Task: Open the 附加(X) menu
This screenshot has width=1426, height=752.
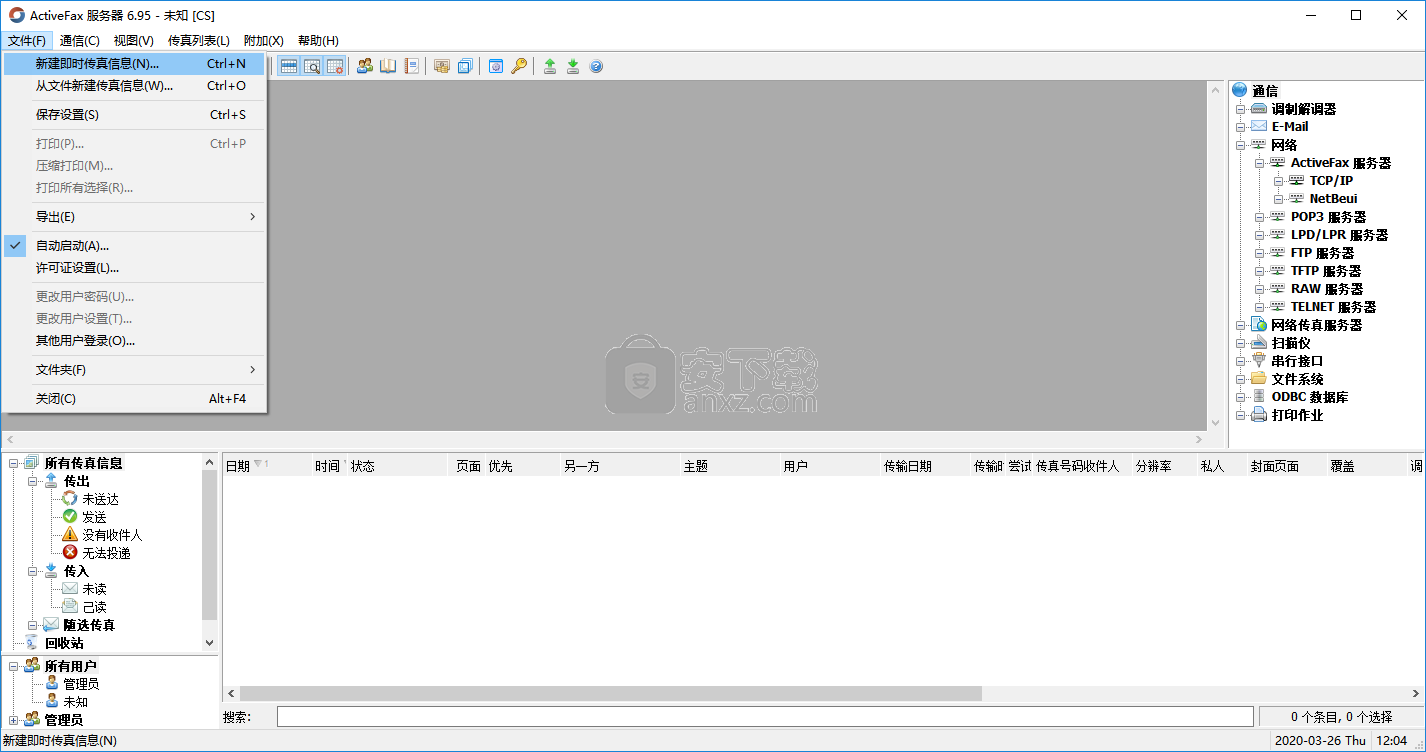Action: tap(264, 41)
